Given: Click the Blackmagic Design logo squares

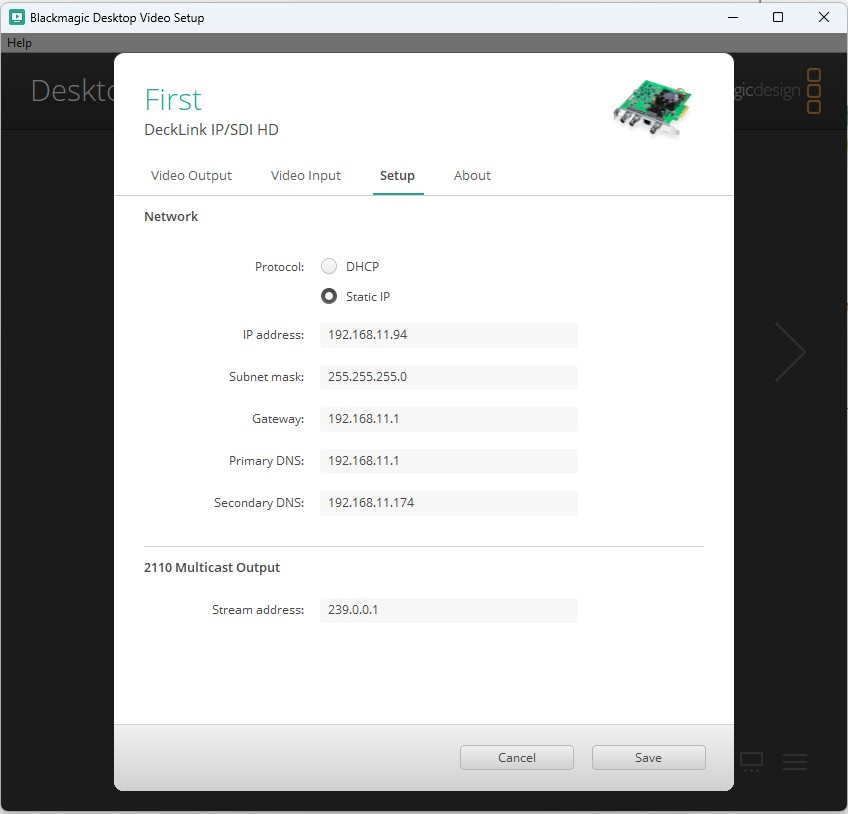Looking at the screenshot, I should click(814, 90).
